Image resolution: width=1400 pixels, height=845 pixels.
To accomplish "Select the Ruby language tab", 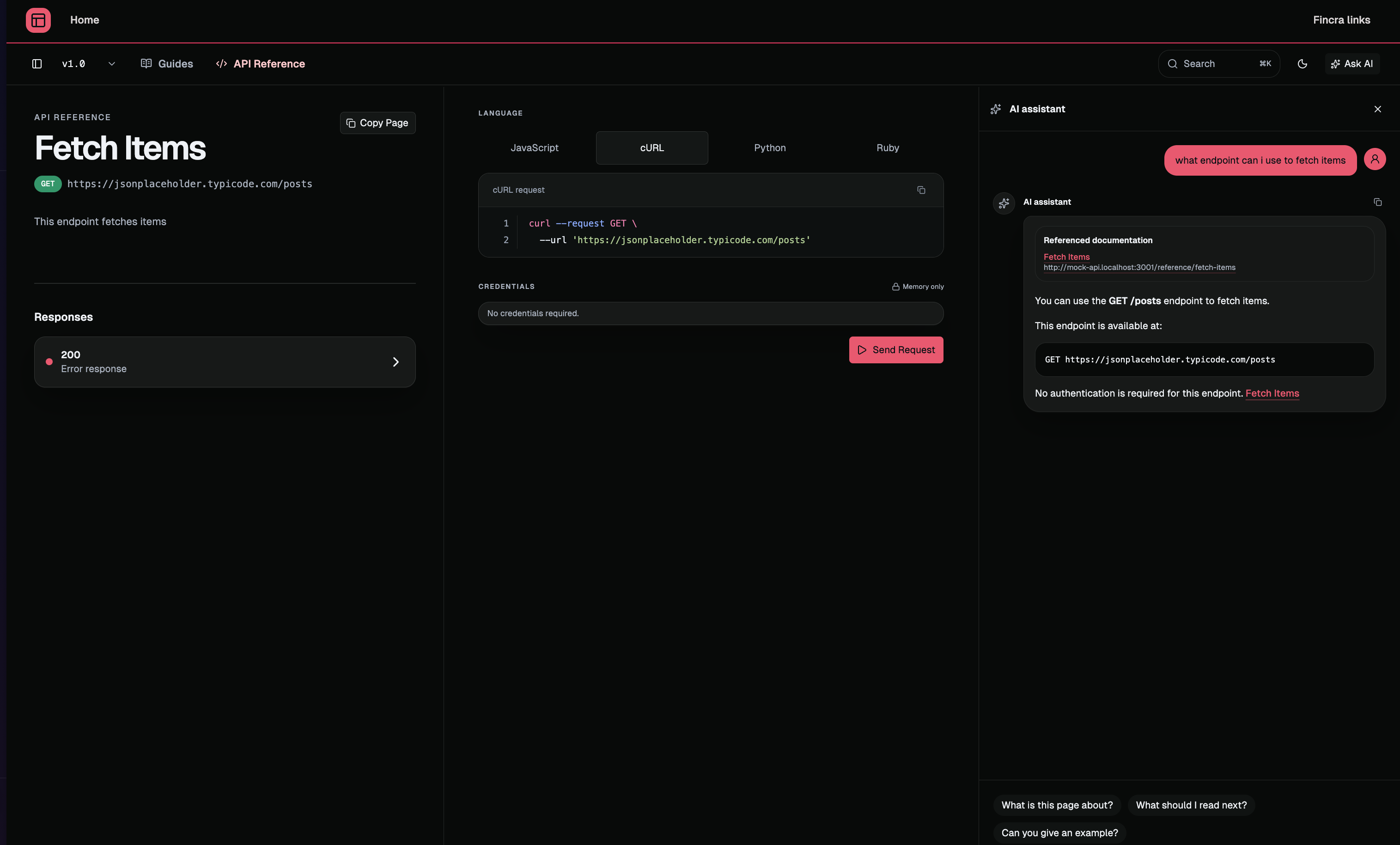I will tap(888, 148).
